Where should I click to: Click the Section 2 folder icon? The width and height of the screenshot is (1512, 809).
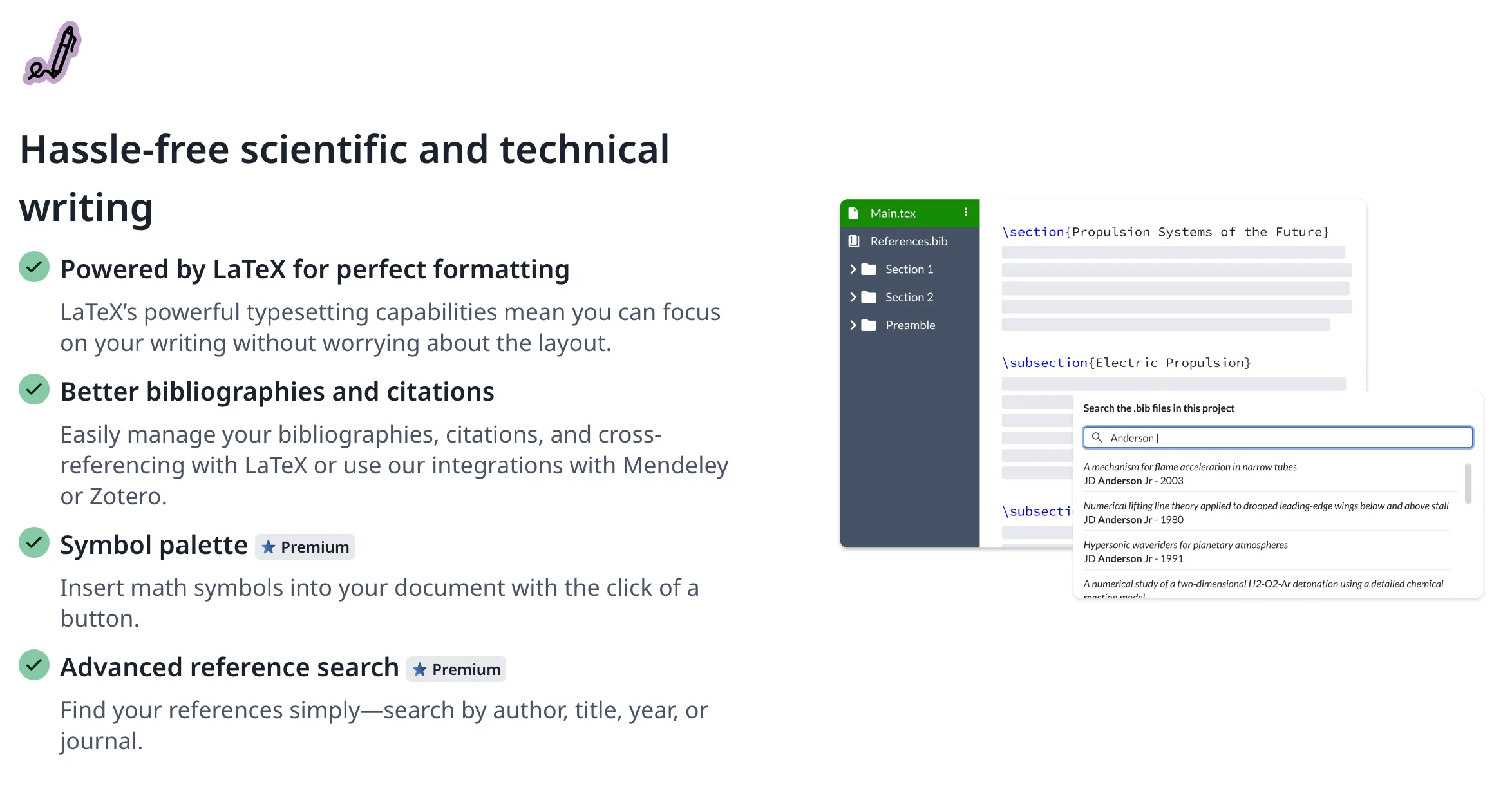869,297
